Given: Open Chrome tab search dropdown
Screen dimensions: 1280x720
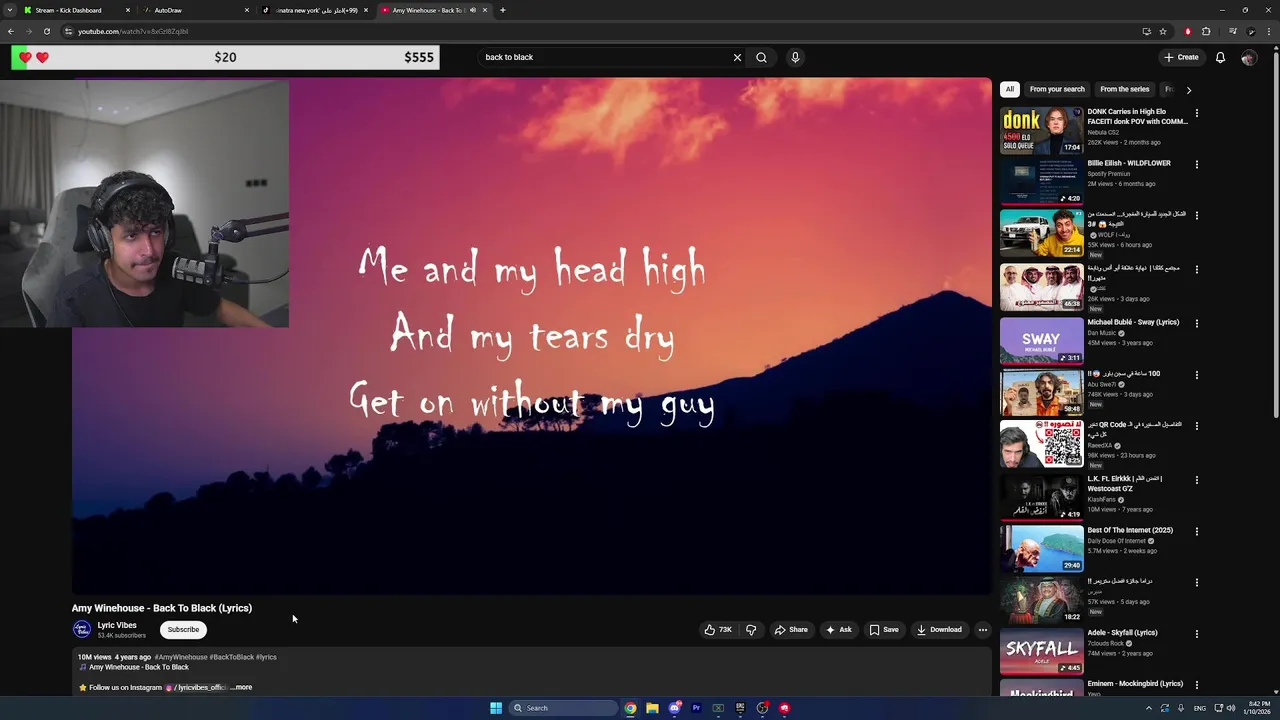Looking at the screenshot, I should click(x=10, y=10).
